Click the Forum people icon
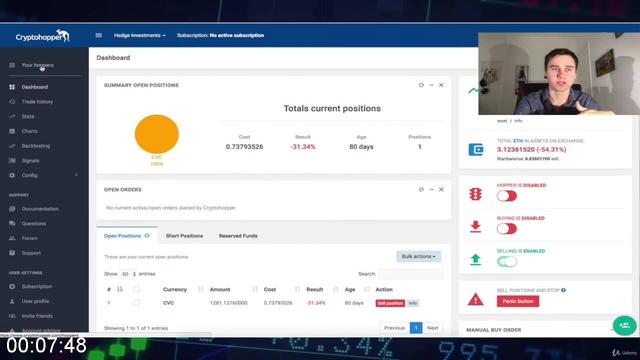Image resolution: width=640 pixels, height=360 pixels. [12, 238]
